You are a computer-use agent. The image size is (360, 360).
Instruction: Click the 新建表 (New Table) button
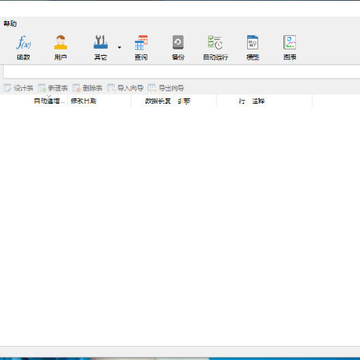[x=53, y=88]
